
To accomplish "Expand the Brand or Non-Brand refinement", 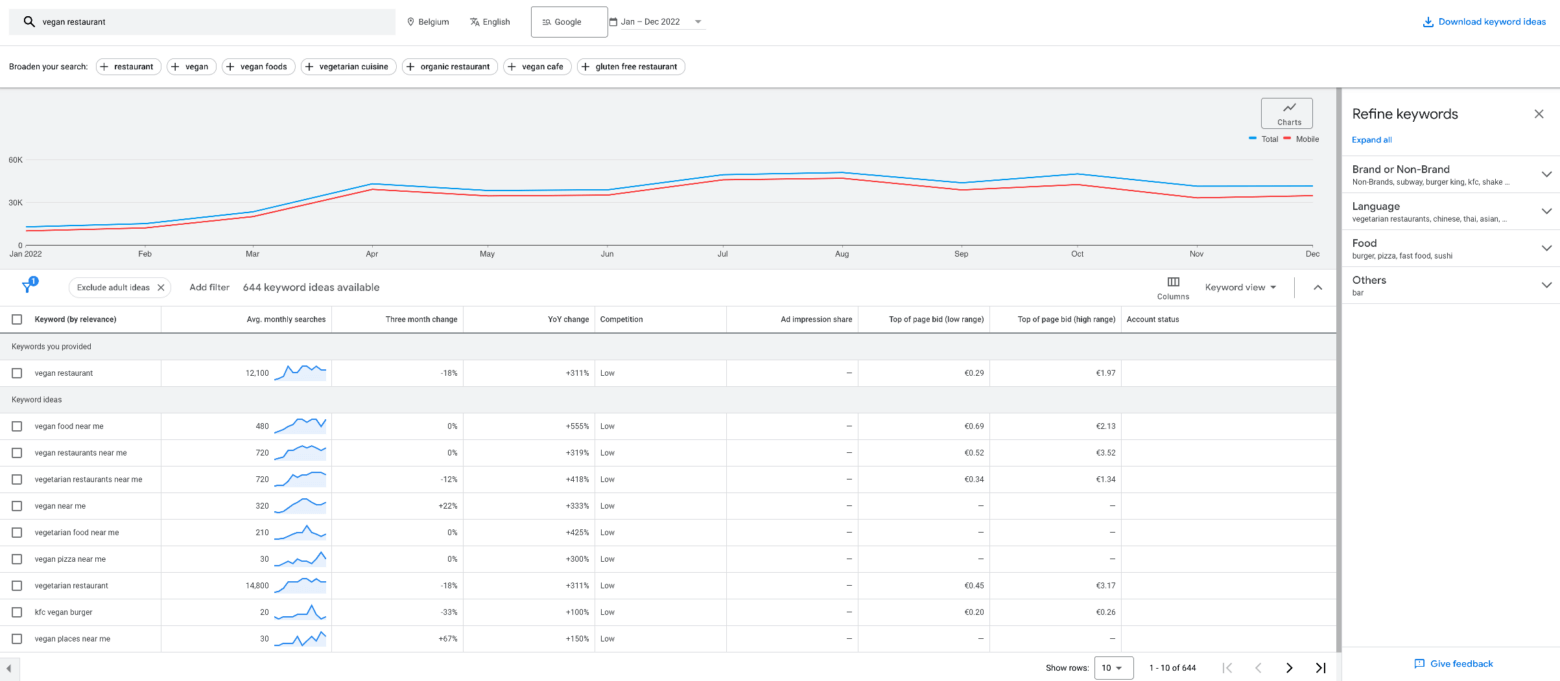I will tap(1546, 173).
